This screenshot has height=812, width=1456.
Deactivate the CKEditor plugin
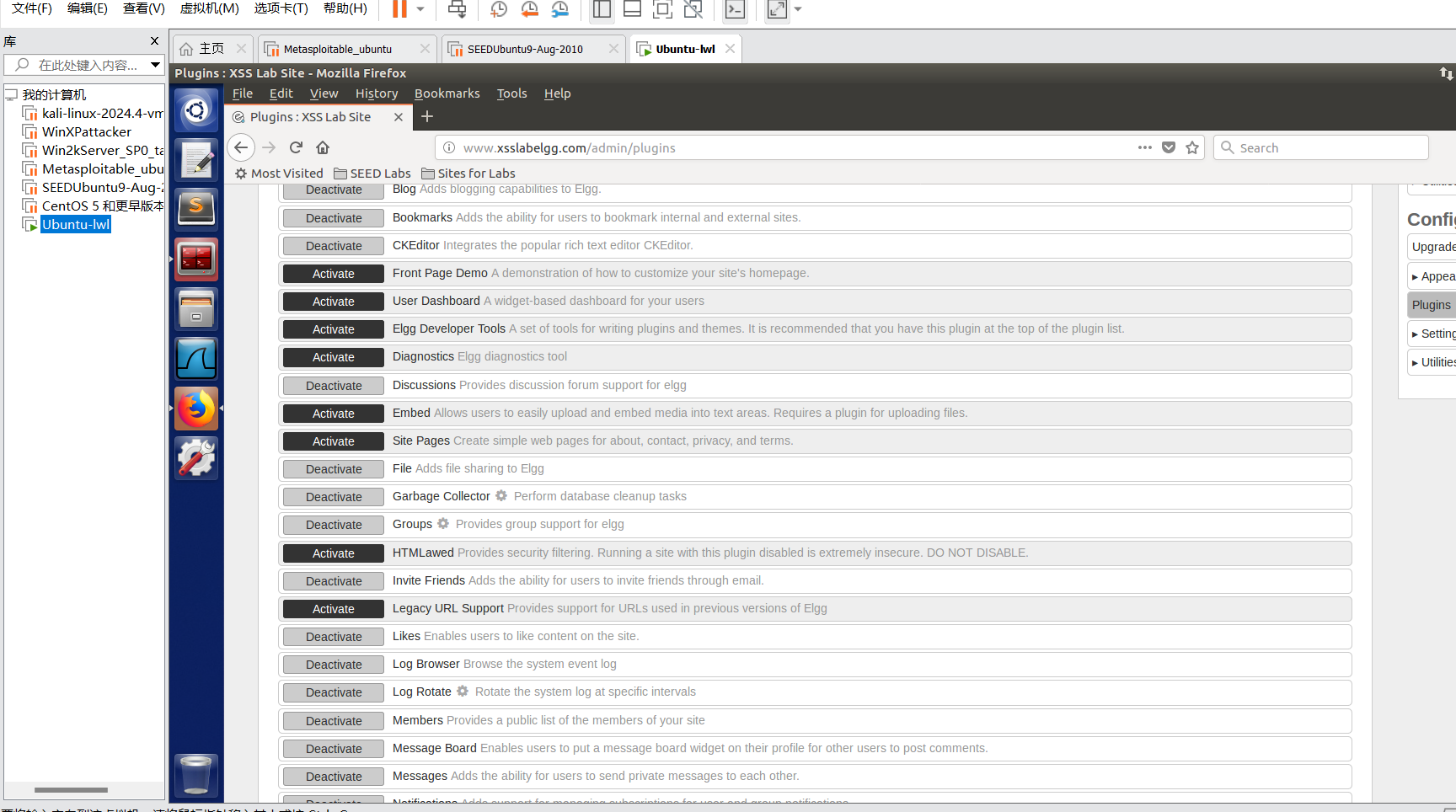(x=334, y=246)
